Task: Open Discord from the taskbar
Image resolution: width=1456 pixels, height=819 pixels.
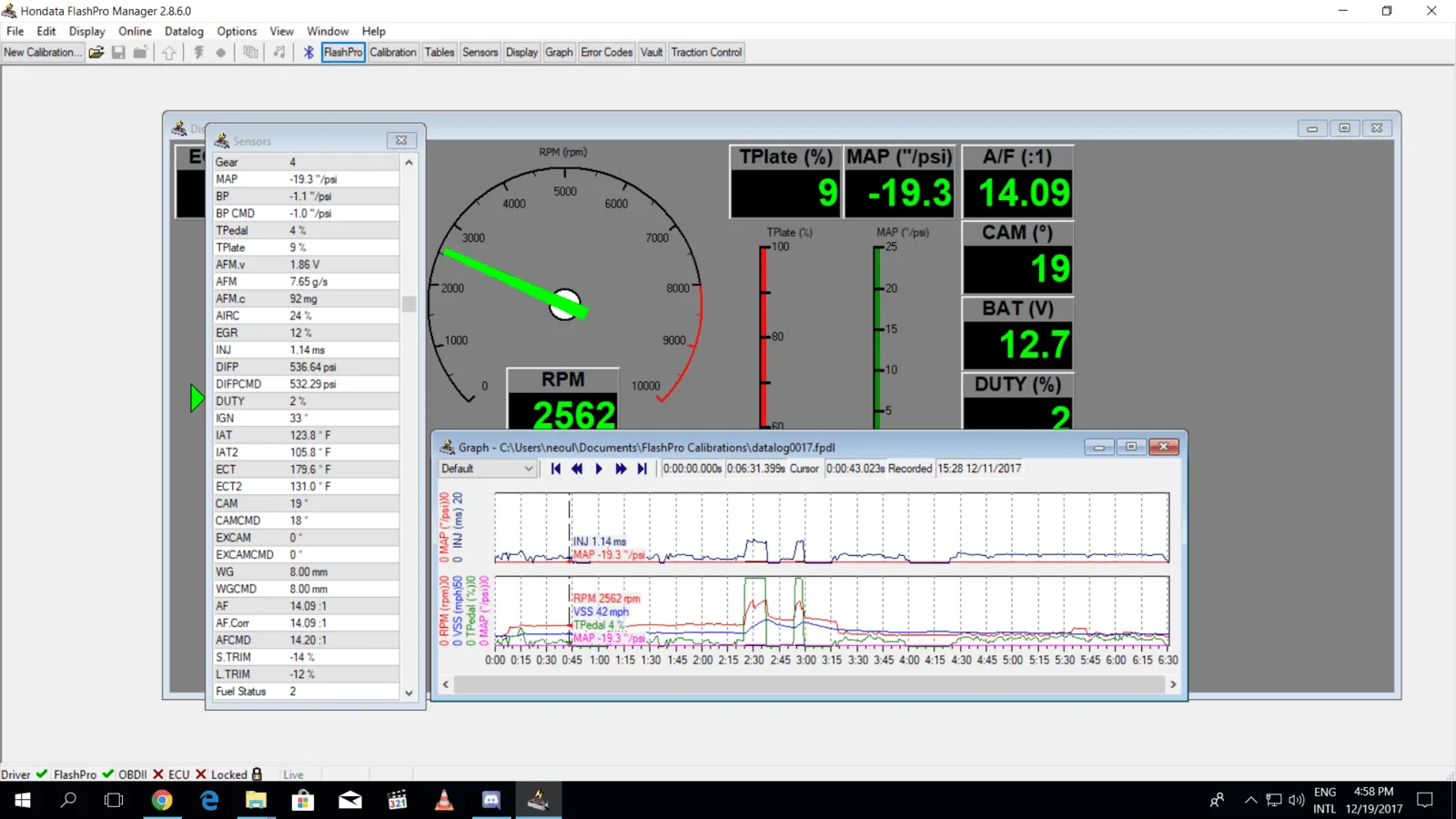Action: click(491, 800)
